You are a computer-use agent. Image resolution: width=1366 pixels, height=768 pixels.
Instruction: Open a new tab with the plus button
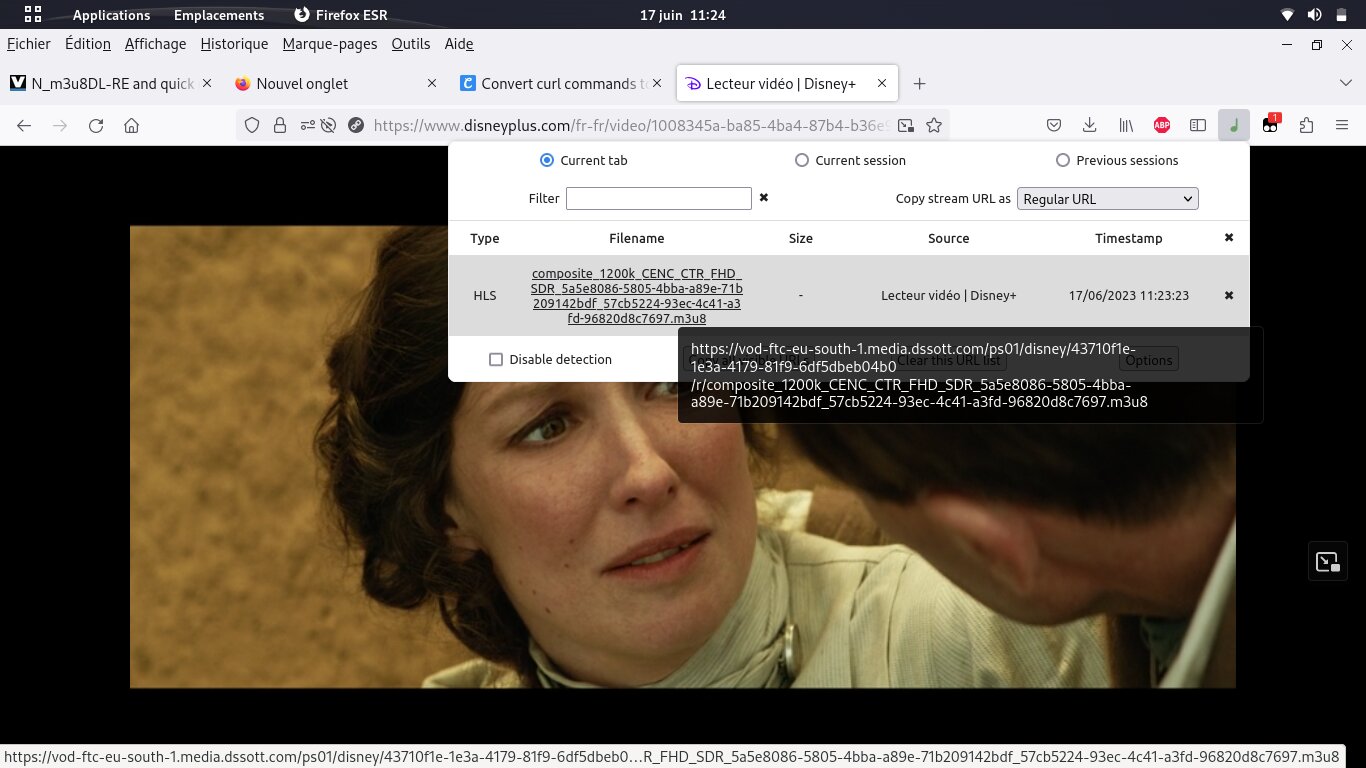pos(920,83)
